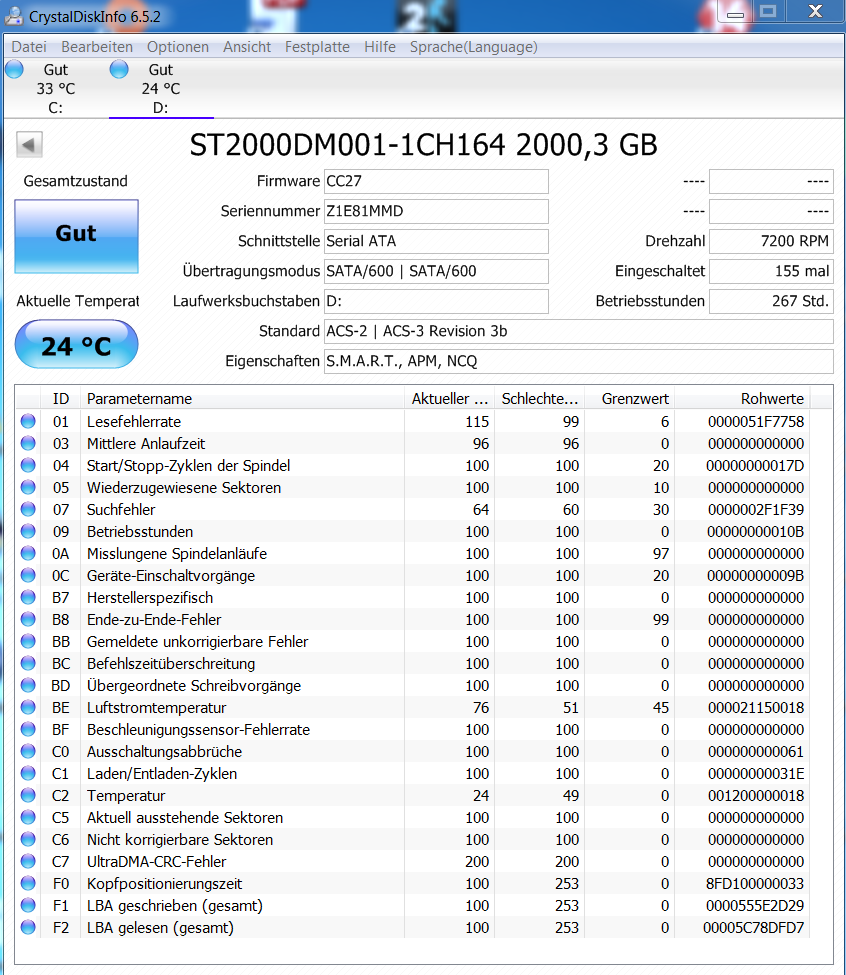Click the Grenzwert column header
Viewport: 846px width, 975px height.
[x=629, y=399]
